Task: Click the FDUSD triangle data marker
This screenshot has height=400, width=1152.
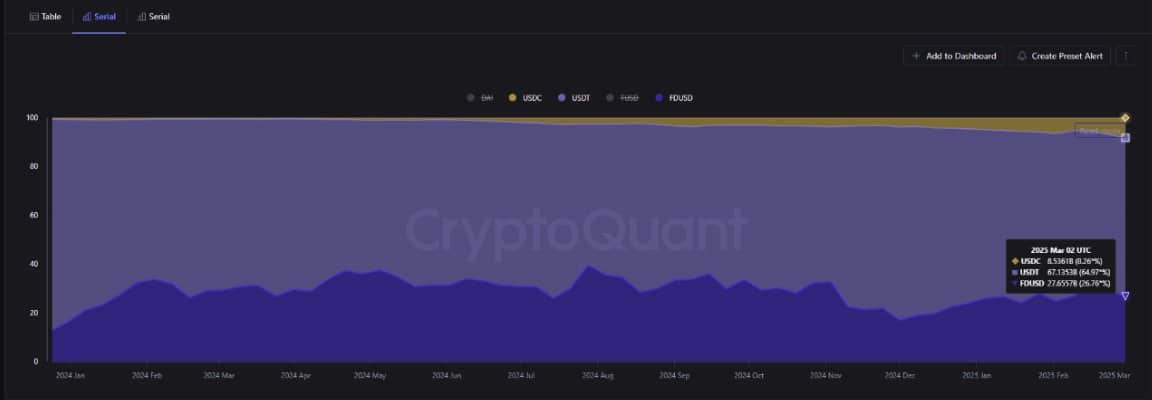Action: click(x=1125, y=296)
